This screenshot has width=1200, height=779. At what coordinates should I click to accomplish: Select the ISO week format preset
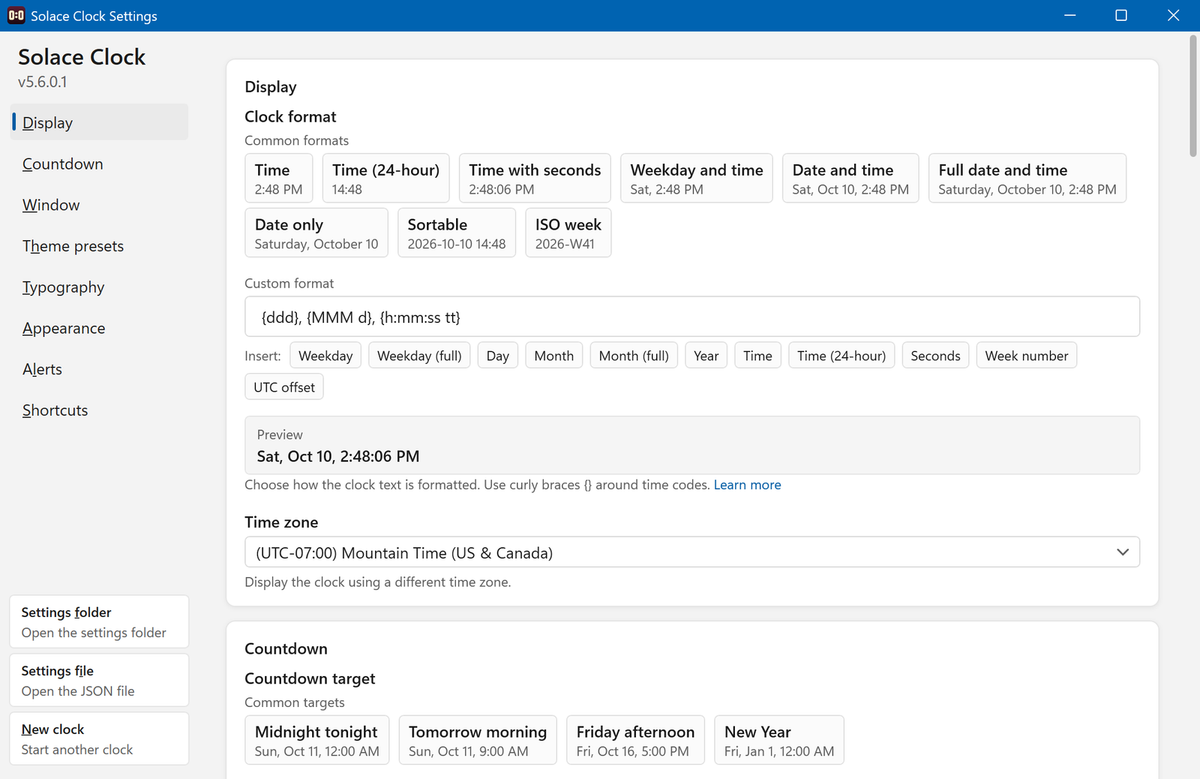coord(568,233)
